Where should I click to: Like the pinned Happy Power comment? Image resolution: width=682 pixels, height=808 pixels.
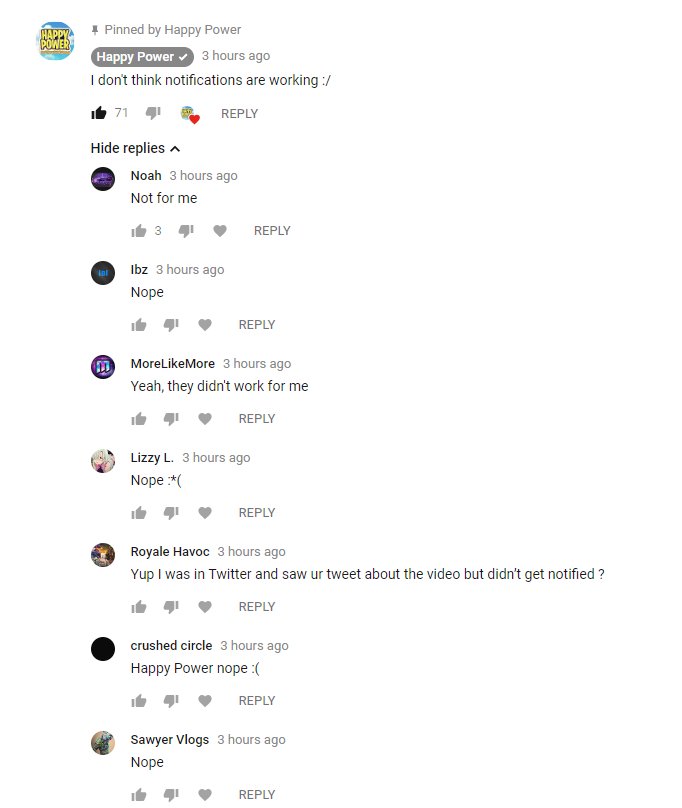[98, 113]
